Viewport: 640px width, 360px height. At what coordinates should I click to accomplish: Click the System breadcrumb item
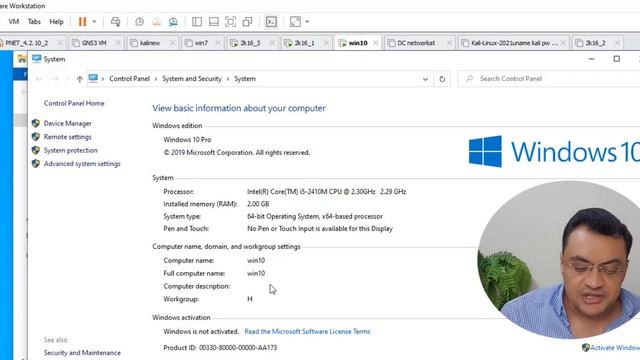click(245, 79)
